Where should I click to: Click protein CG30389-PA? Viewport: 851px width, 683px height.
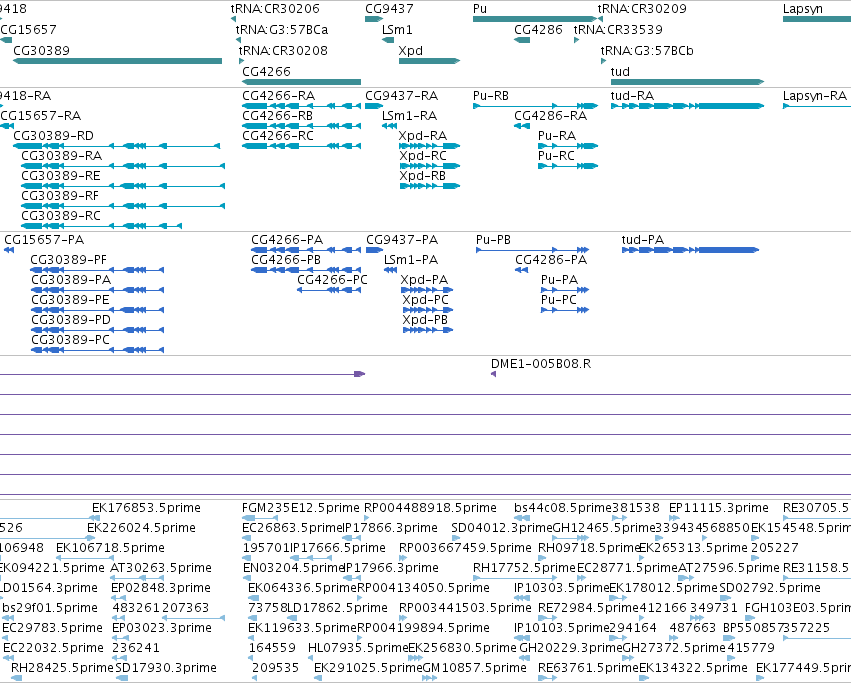(x=71, y=280)
